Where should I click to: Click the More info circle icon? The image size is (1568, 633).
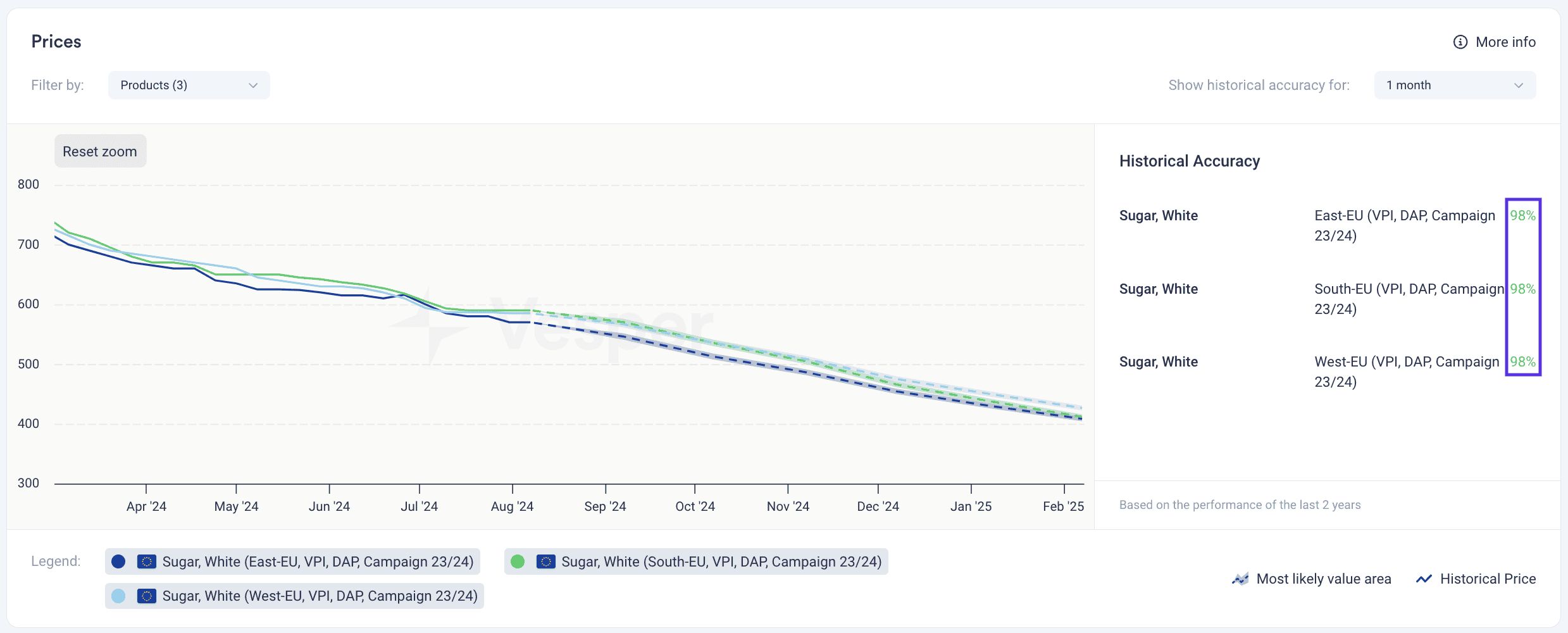(x=1460, y=42)
